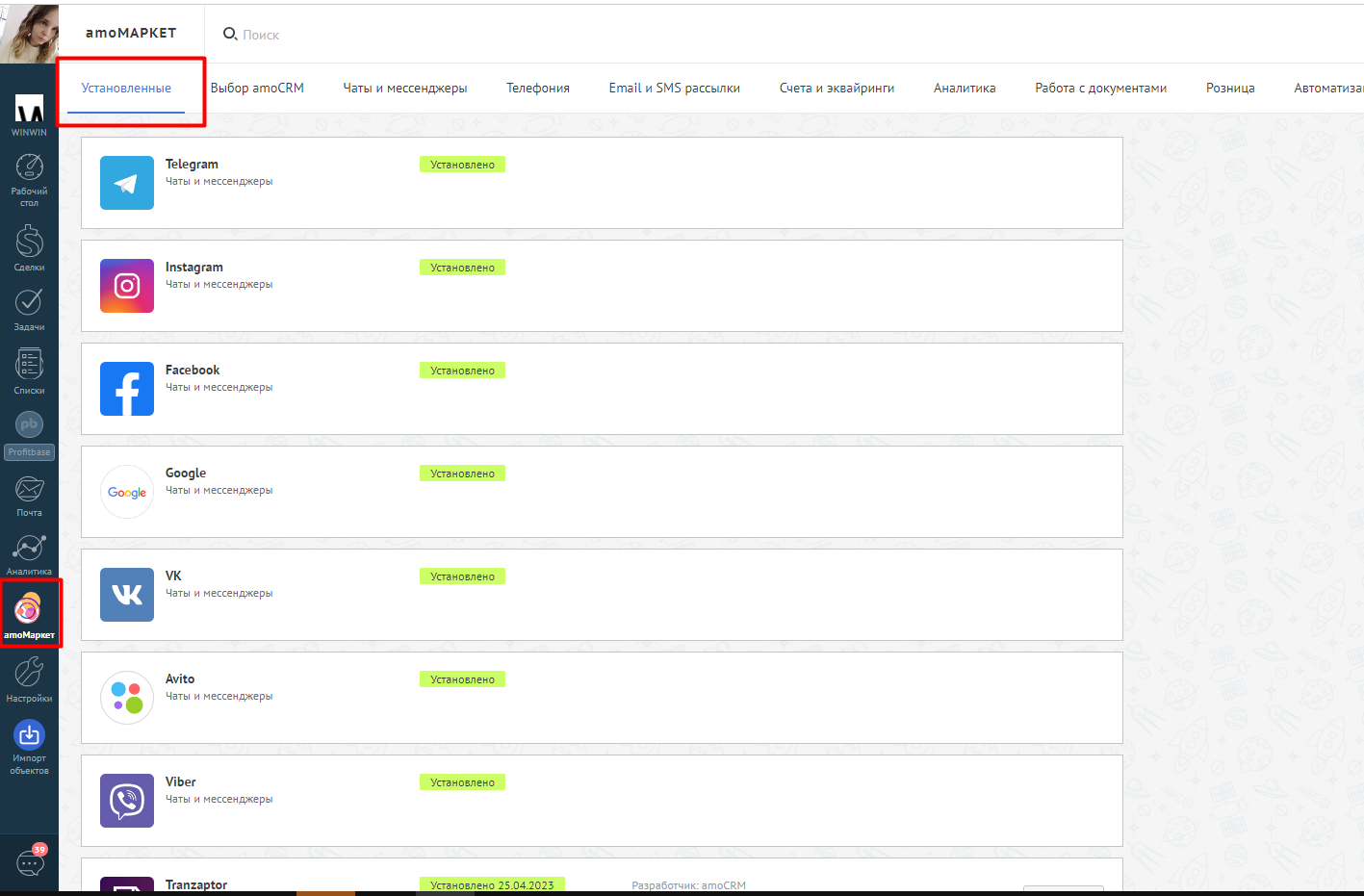1364x896 pixels.
Task: Open Telegram integration title
Action: point(192,164)
